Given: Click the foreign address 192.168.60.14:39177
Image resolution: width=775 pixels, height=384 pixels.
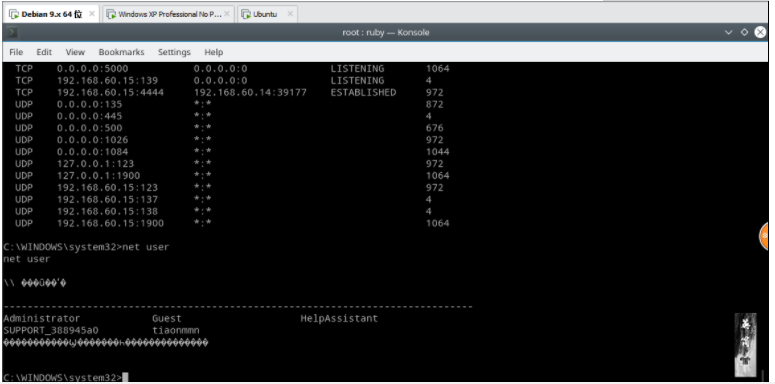Looking at the screenshot, I should tap(250, 92).
